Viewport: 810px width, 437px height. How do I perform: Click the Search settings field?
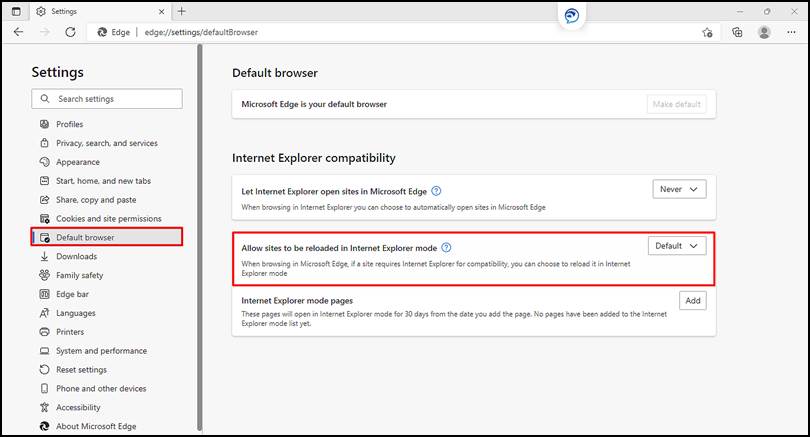point(107,99)
